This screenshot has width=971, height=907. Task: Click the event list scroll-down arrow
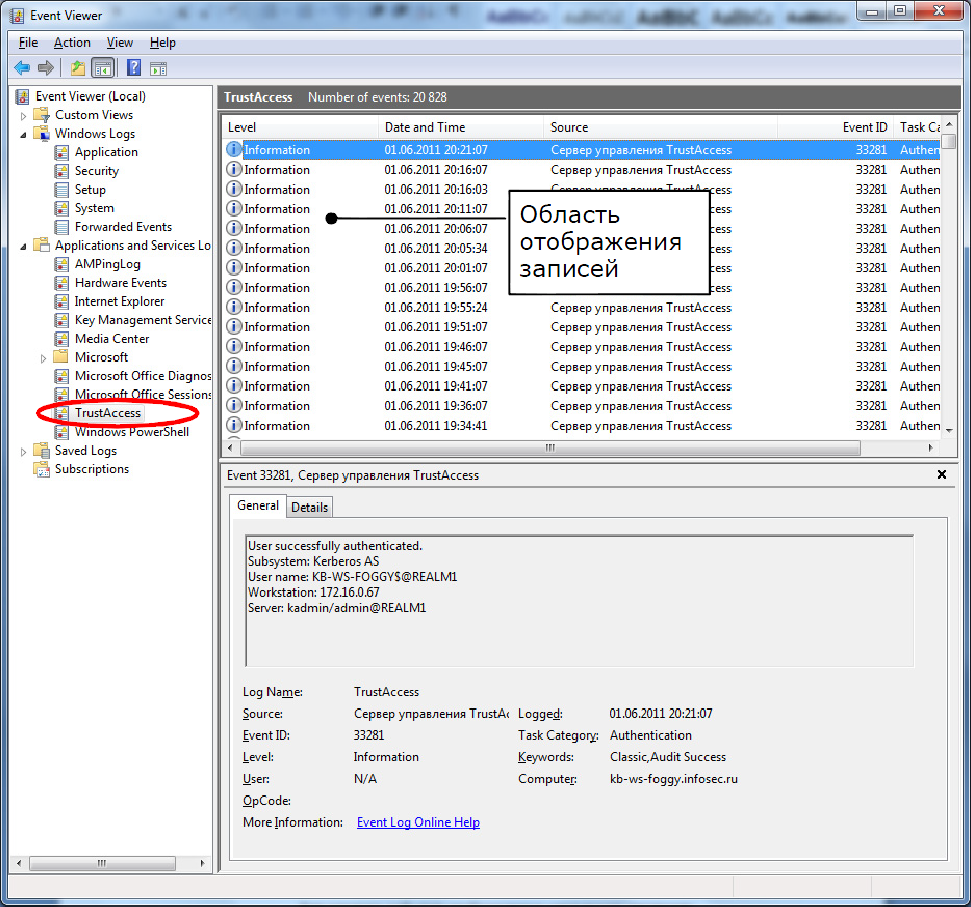pyautogui.click(x=949, y=430)
